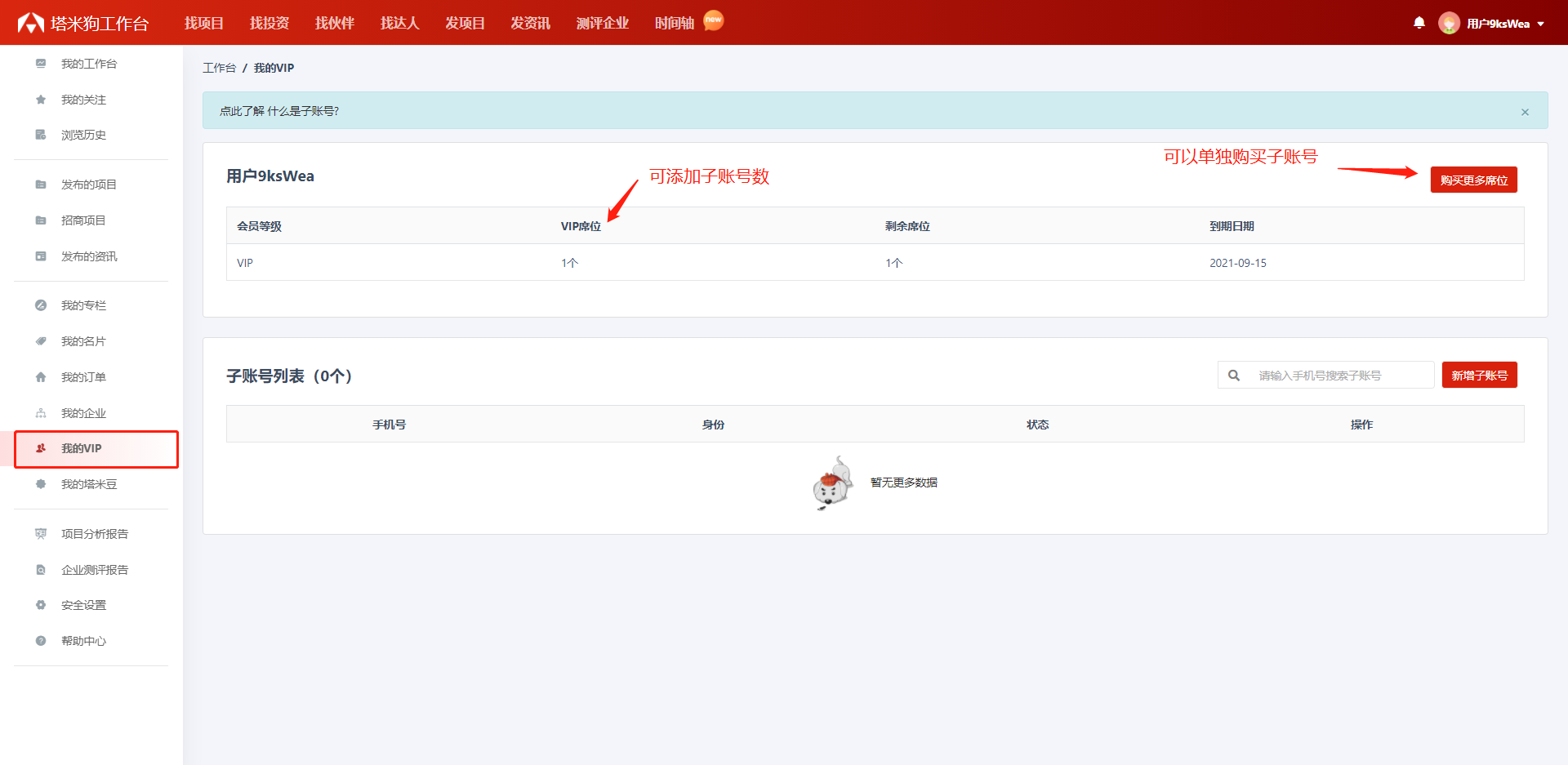The width and height of the screenshot is (1568, 765).
Task: Open 我的专栏 in the sidebar
Action: click(x=83, y=305)
